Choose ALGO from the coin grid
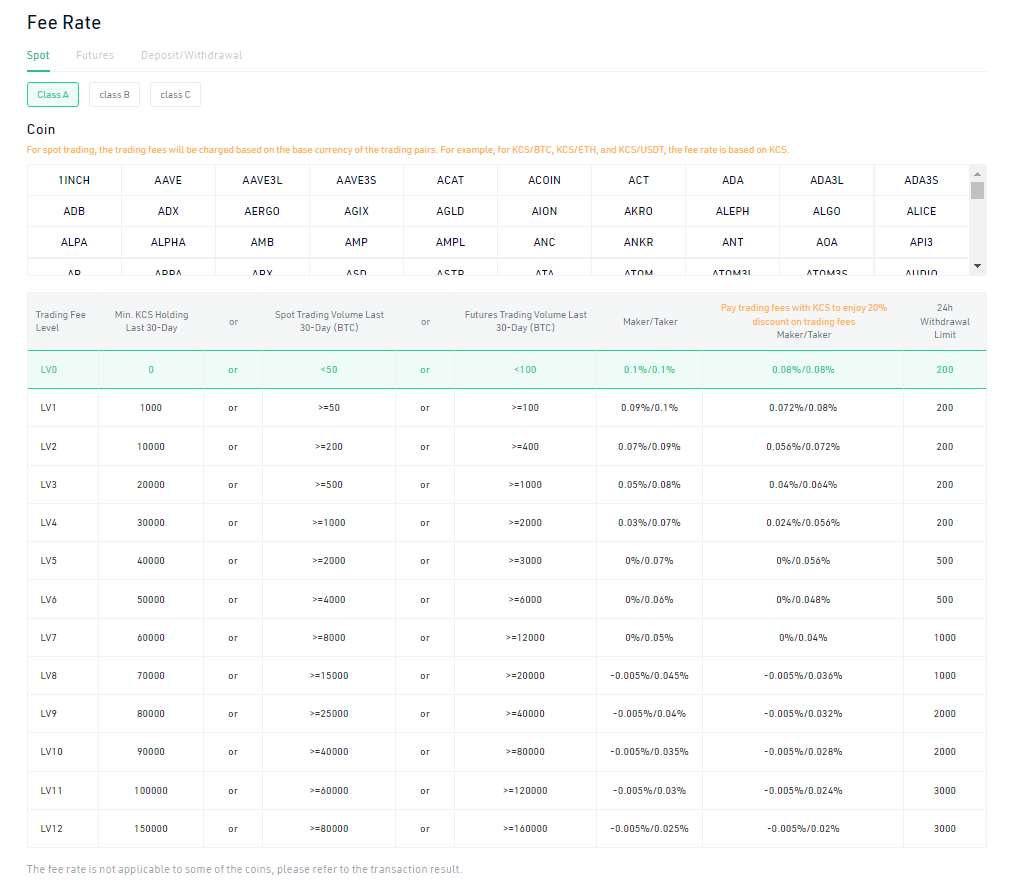 tap(827, 211)
